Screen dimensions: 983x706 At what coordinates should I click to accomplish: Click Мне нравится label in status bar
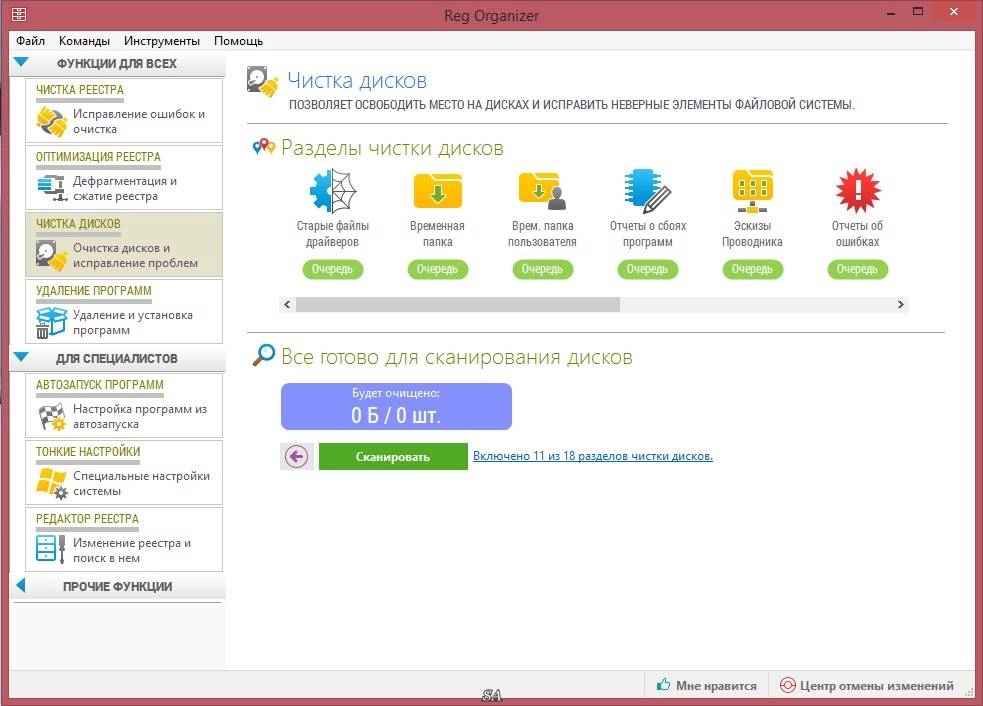716,685
